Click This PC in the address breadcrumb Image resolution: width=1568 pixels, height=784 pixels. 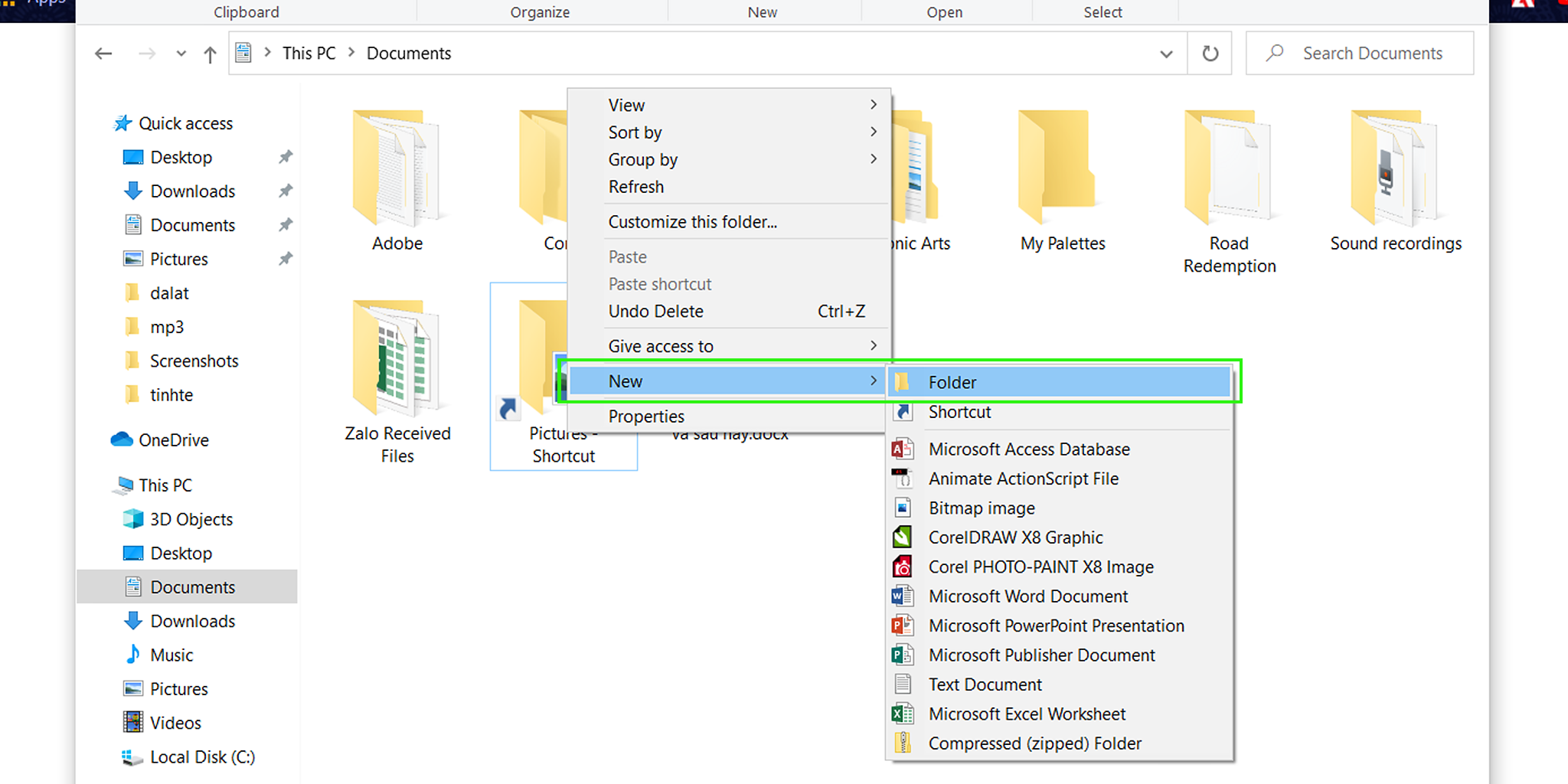pyautogui.click(x=309, y=54)
